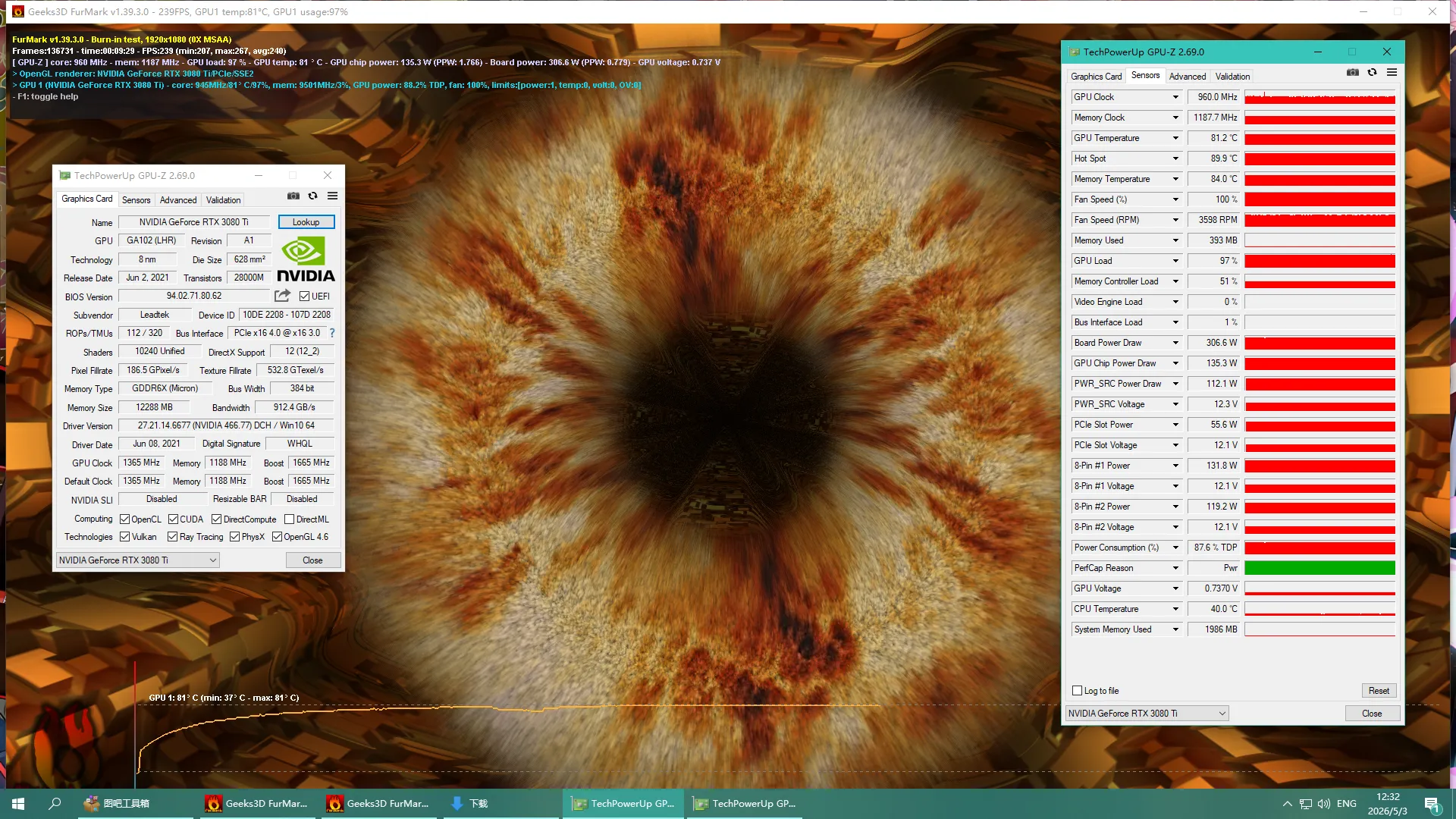
Task: Click GPU-Z Graphics Card window title icon
Action: point(65,175)
